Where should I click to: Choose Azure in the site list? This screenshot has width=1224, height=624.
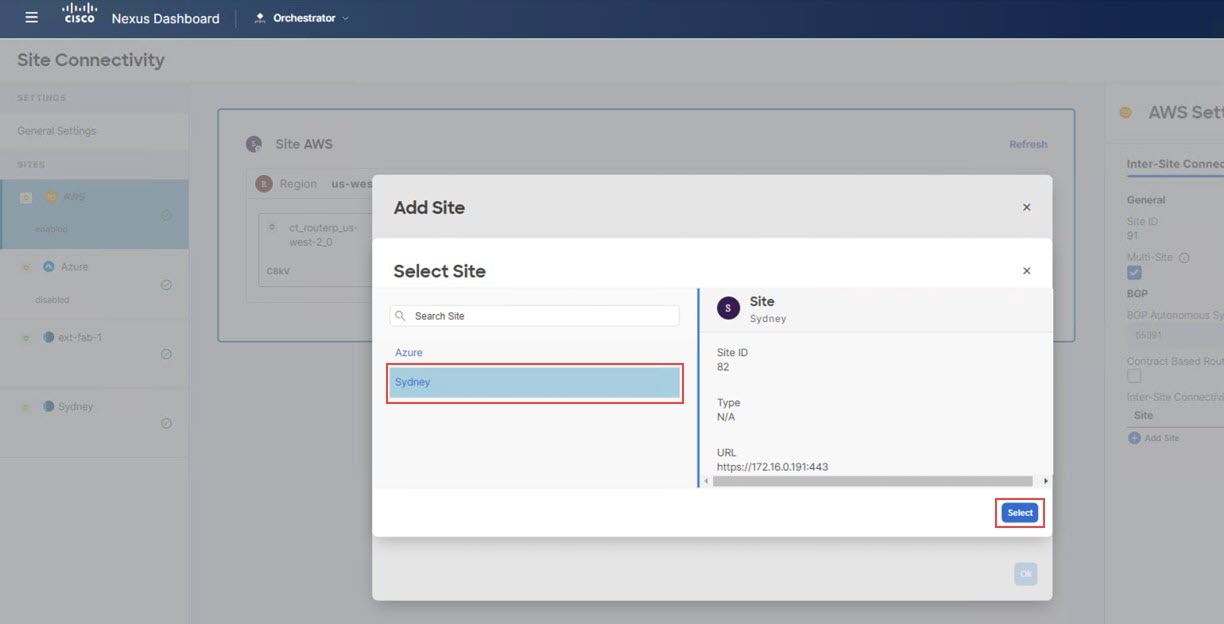pos(409,353)
